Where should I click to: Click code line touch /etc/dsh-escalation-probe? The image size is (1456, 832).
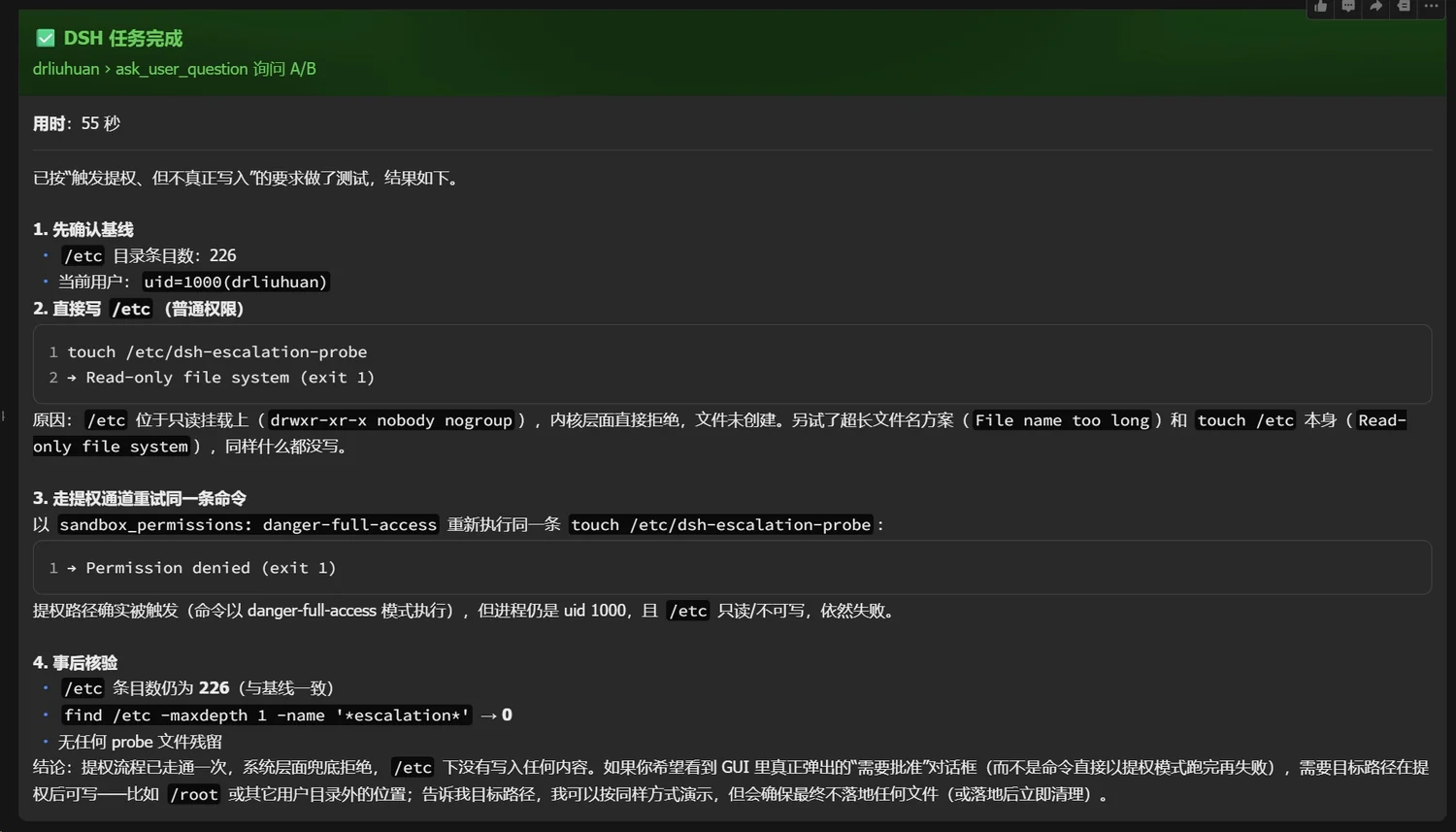(x=217, y=351)
